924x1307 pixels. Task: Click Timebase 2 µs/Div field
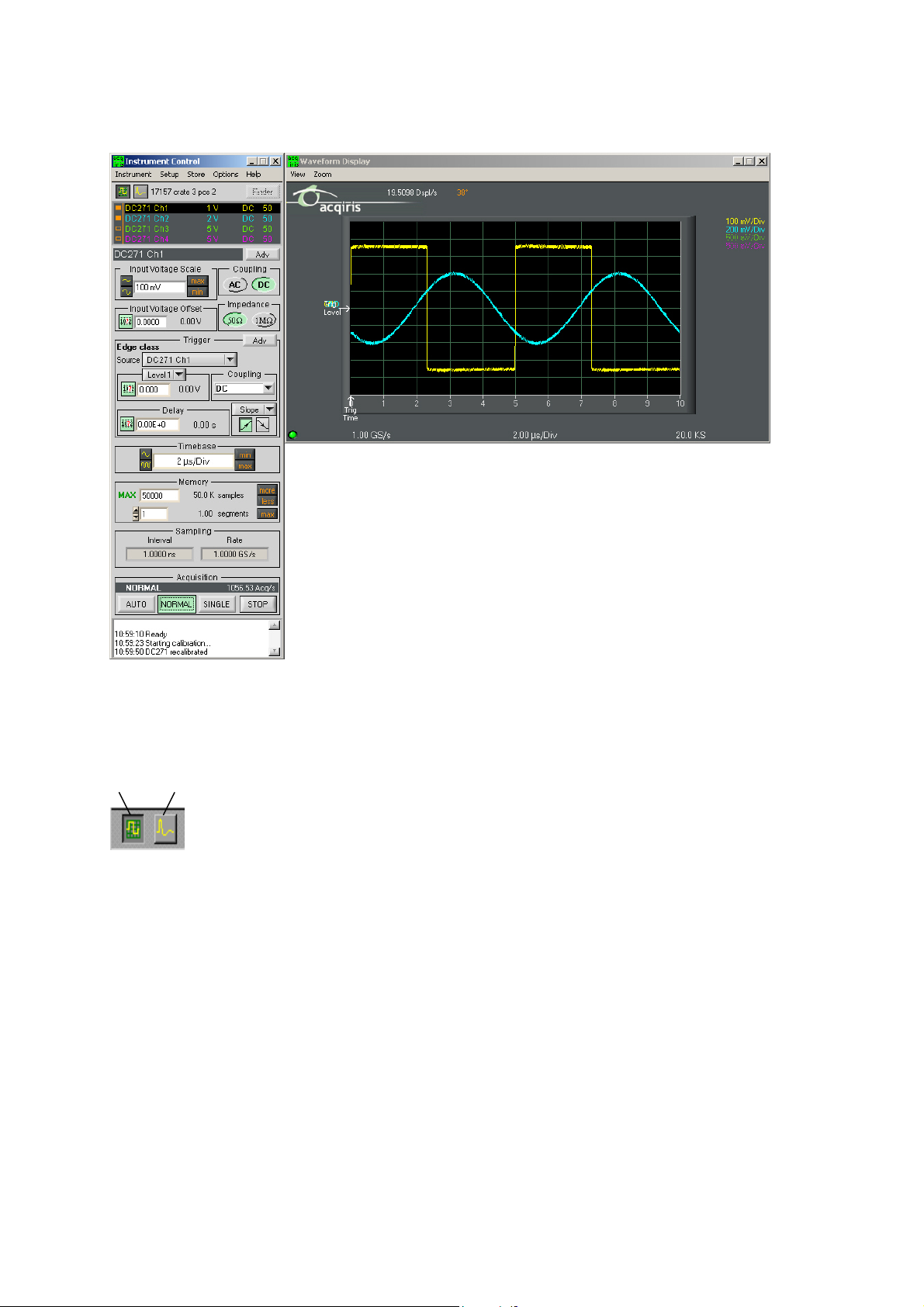pyautogui.click(x=193, y=461)
